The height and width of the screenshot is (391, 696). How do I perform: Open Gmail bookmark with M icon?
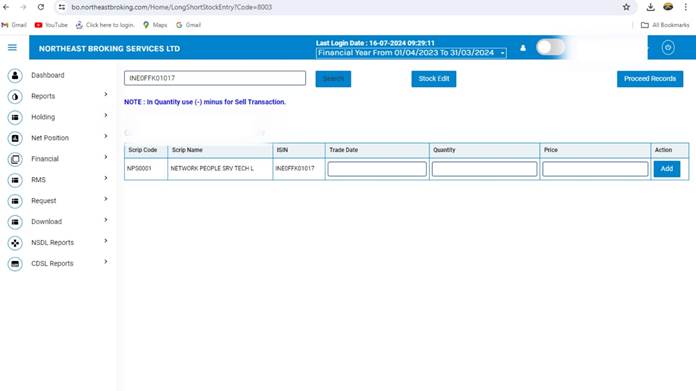14,25
